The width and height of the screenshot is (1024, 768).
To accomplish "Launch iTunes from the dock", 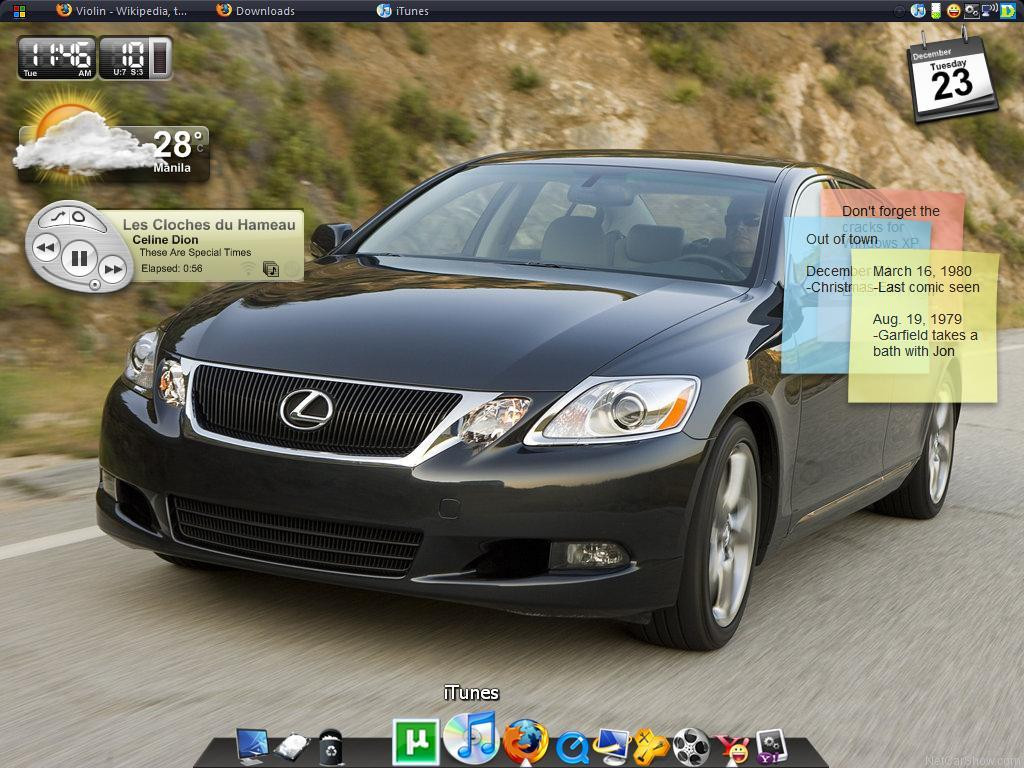I will 471,737.
